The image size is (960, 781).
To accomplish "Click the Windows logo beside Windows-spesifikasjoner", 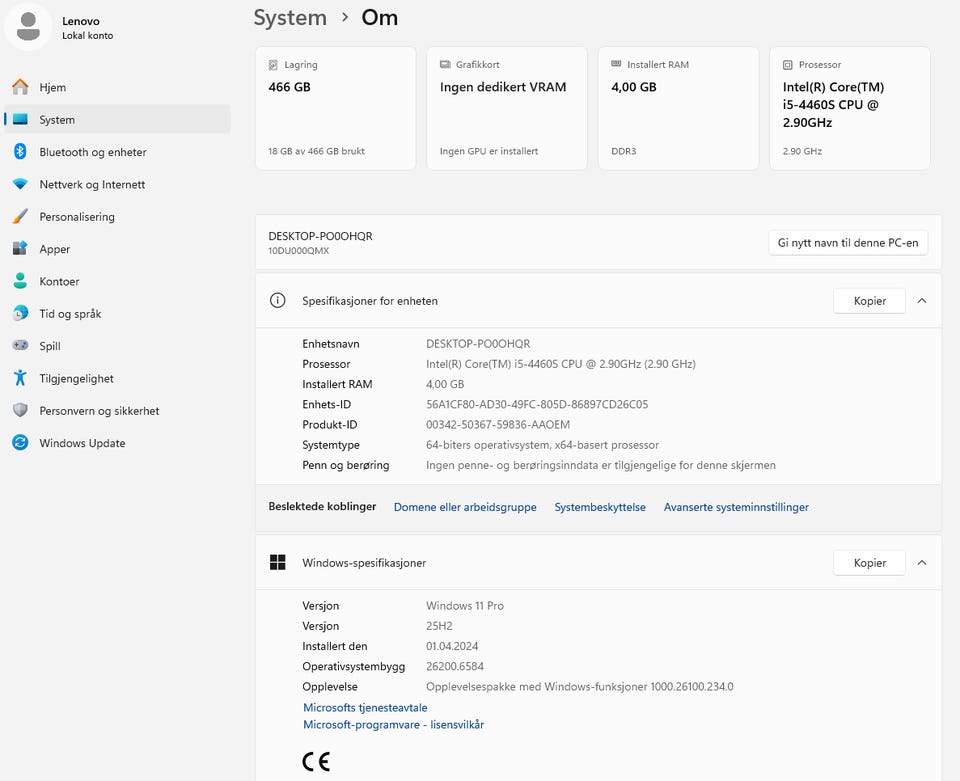I will 277,562.
